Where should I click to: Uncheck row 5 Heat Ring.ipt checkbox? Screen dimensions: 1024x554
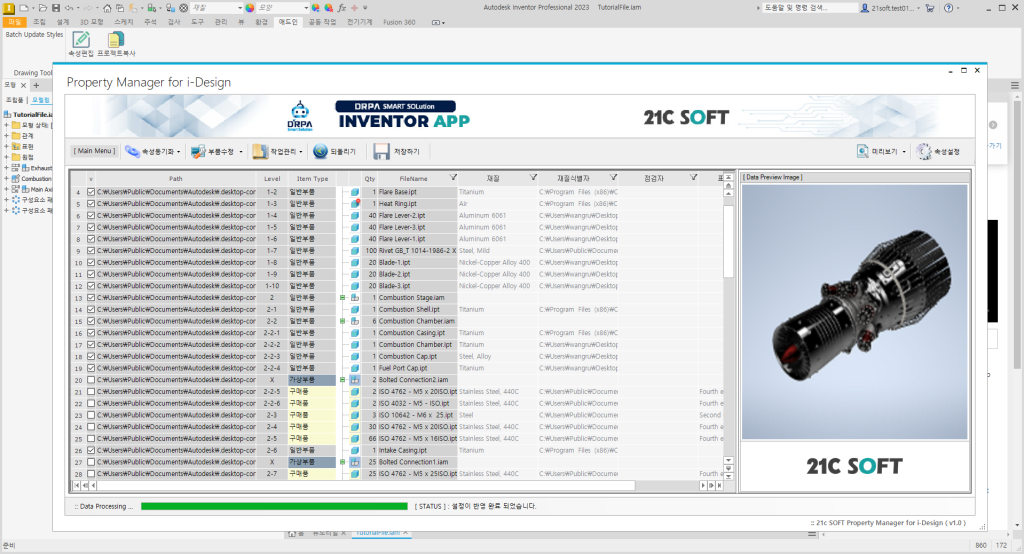click(91, 204)
